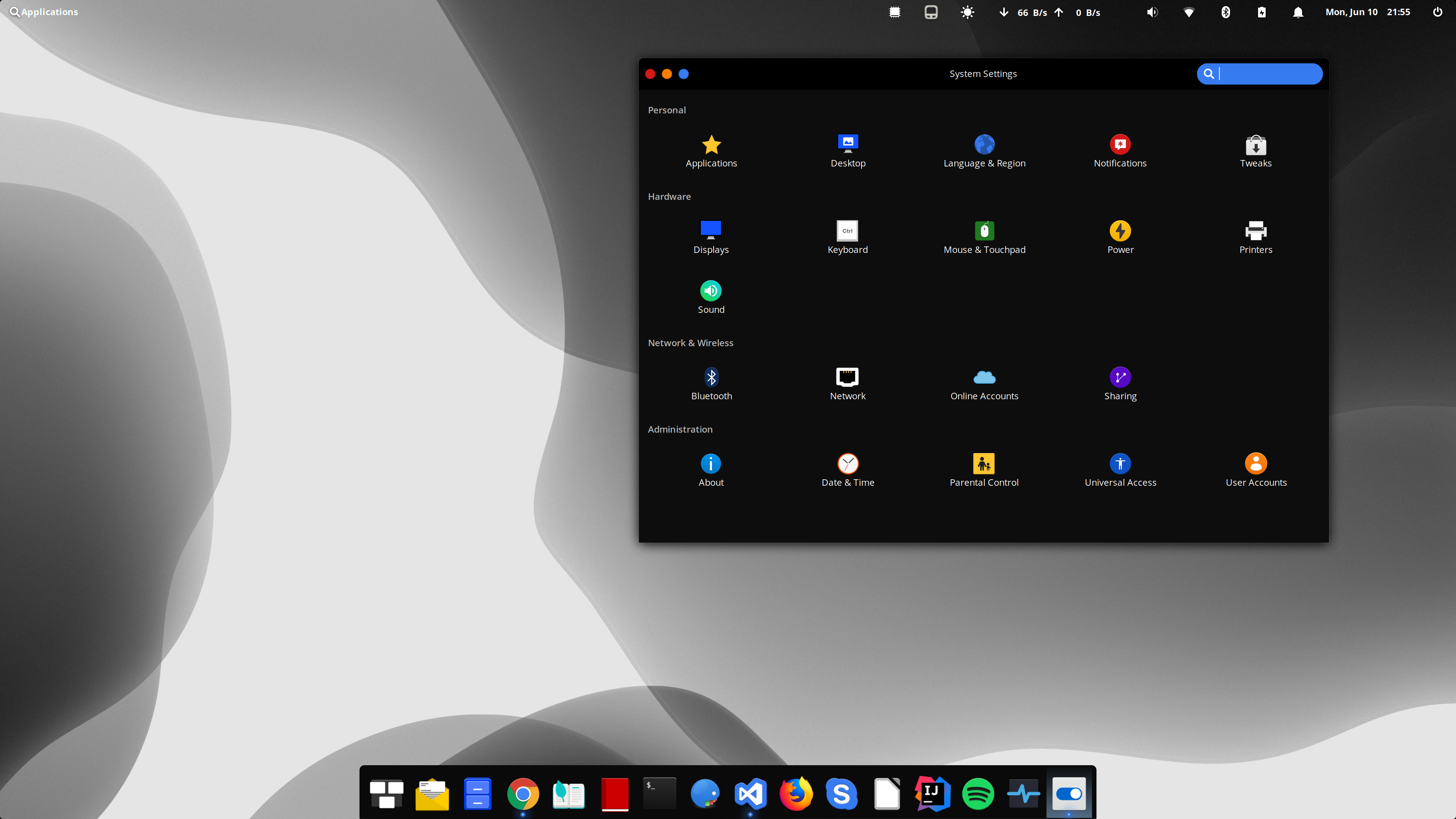Open Parental Control settings
The image size is (1456, 819).
(984, 470)
